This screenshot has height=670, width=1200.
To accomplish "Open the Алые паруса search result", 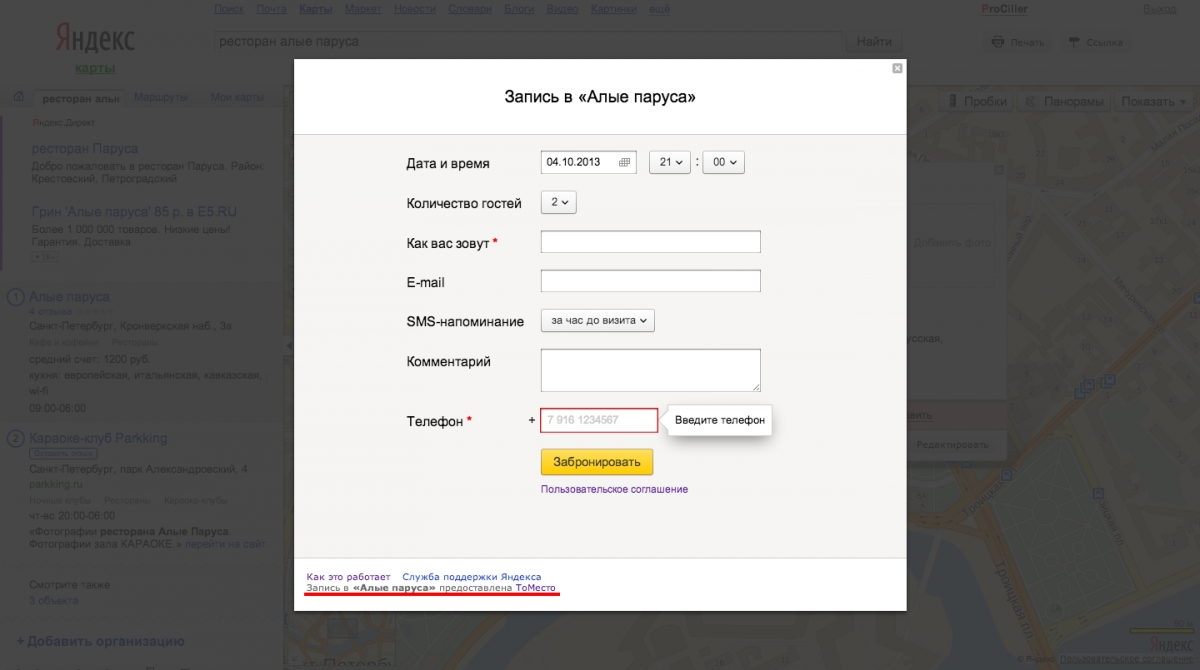I will [x=69, y=297].
